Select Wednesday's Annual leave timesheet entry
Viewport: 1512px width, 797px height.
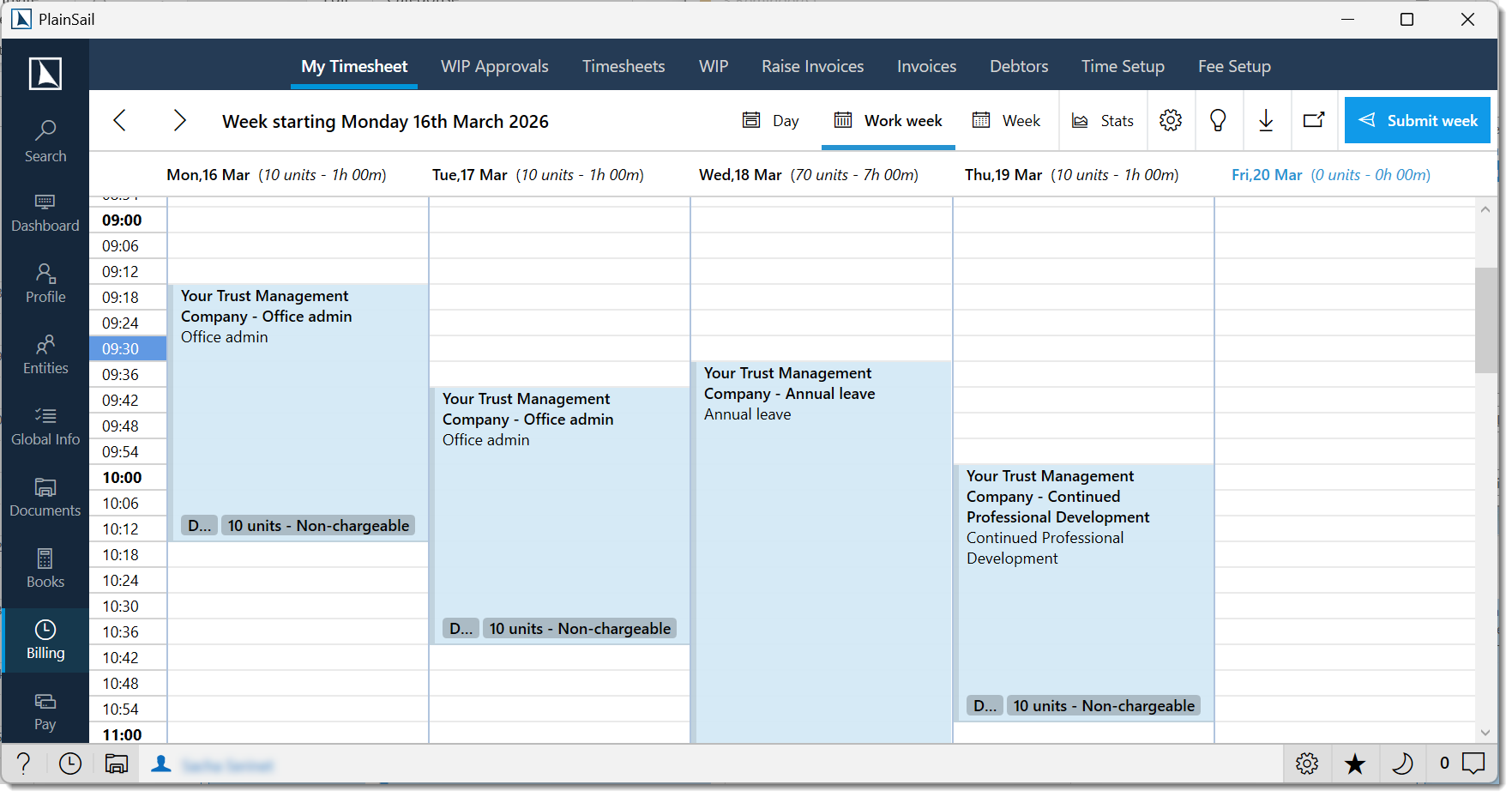point(821,515)
